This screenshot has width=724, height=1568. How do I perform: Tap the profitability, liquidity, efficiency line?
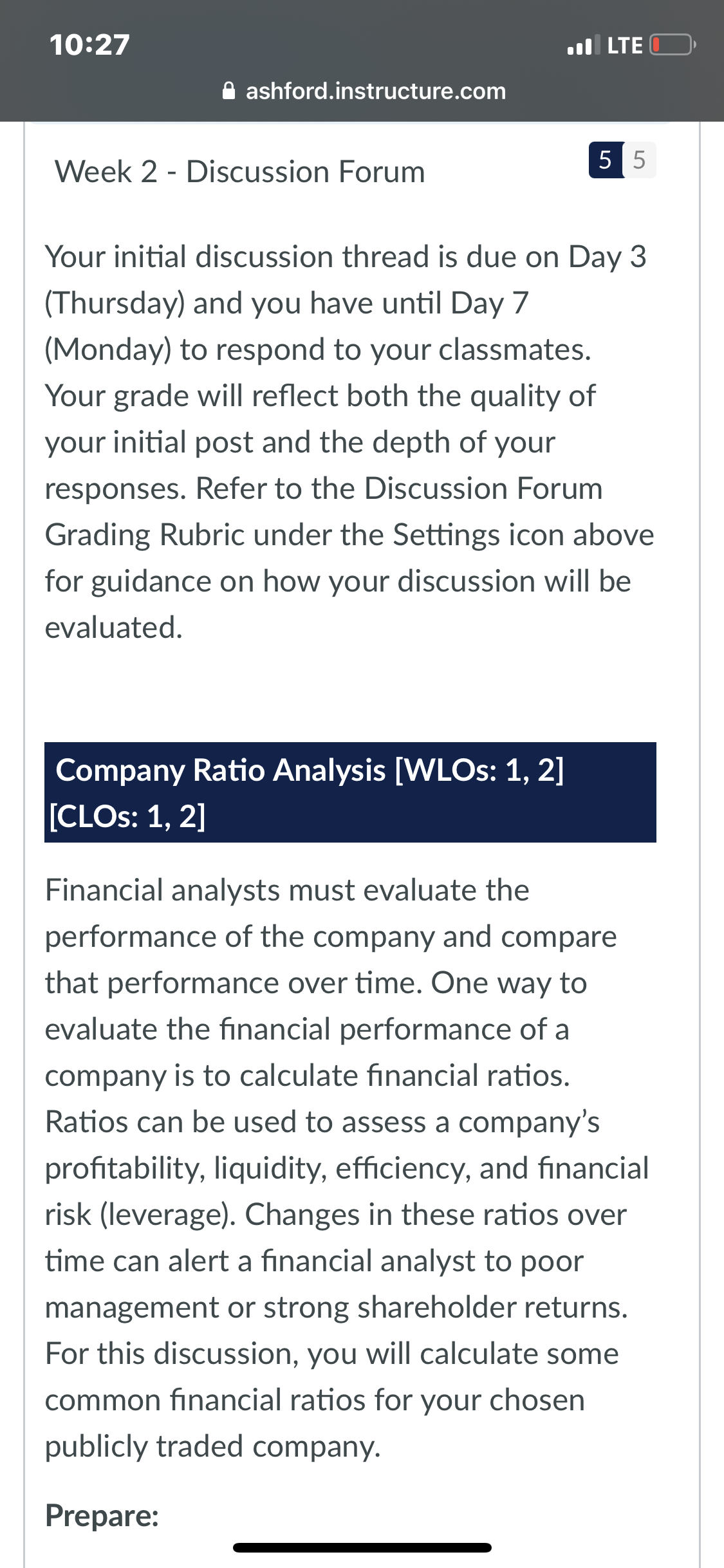coord(347,1168)
